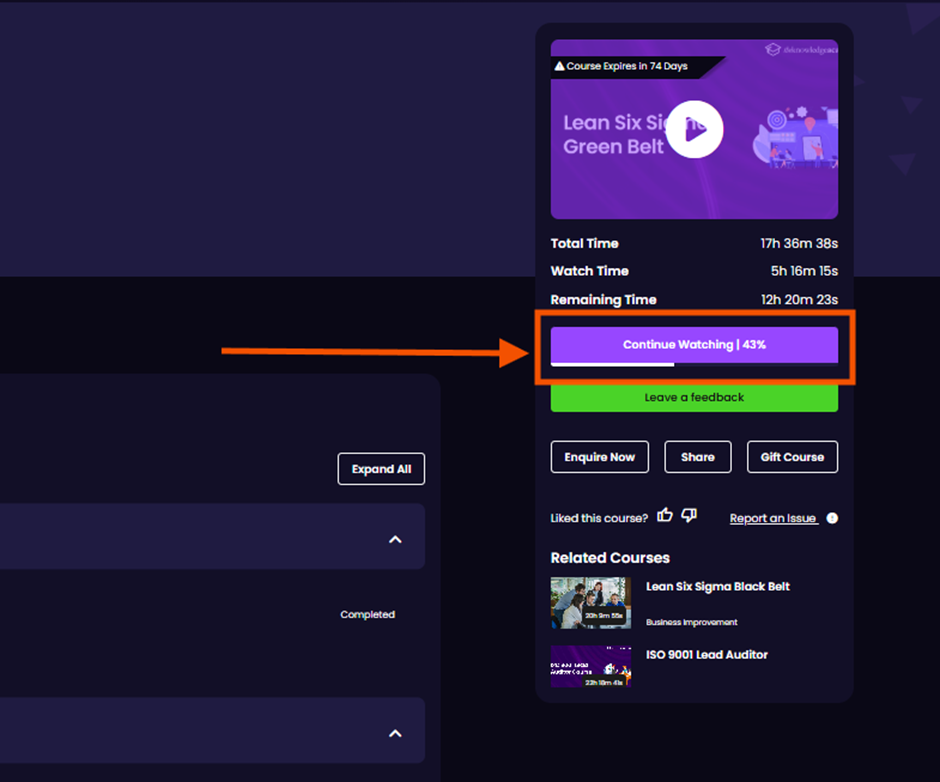Click Share to share the course
Image resolution: width=940 pixels, height=782 pixels.
click(x=697, y=457)
